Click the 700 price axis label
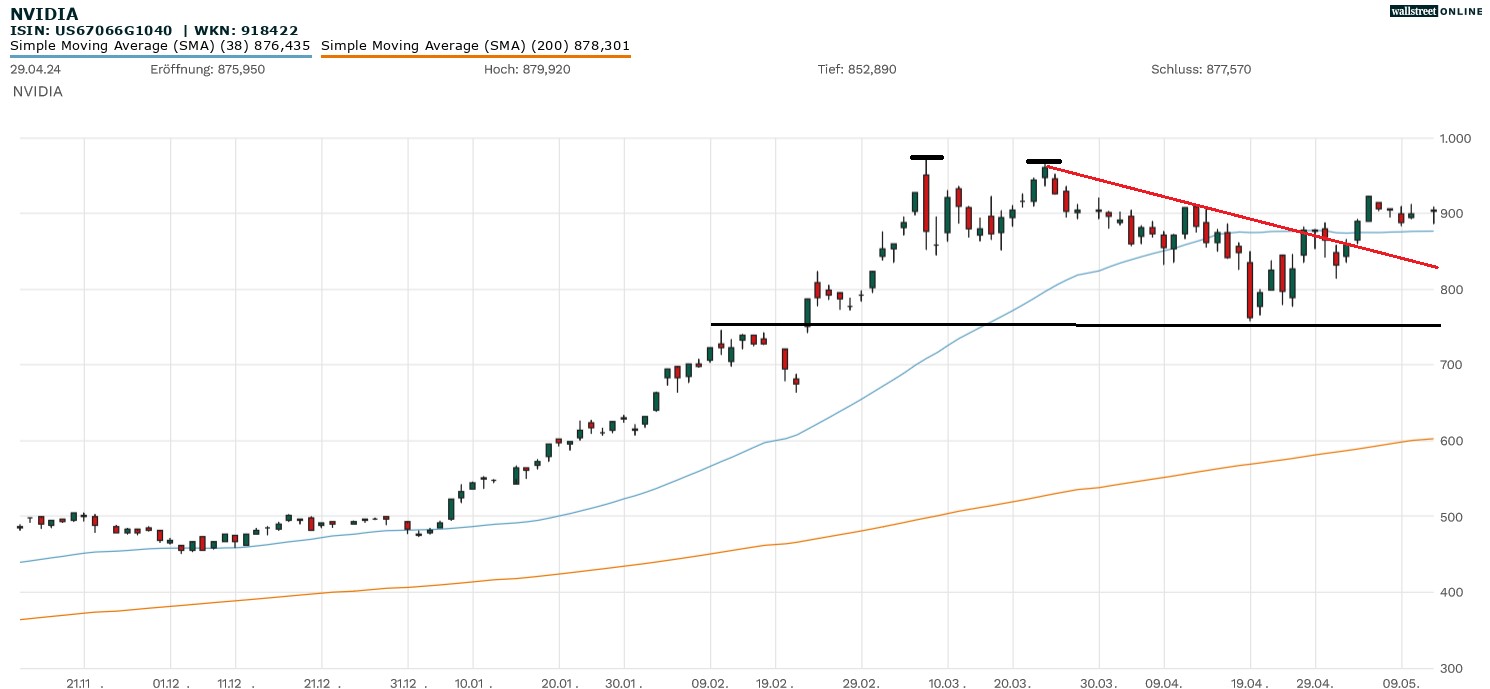 point(1452,365)
